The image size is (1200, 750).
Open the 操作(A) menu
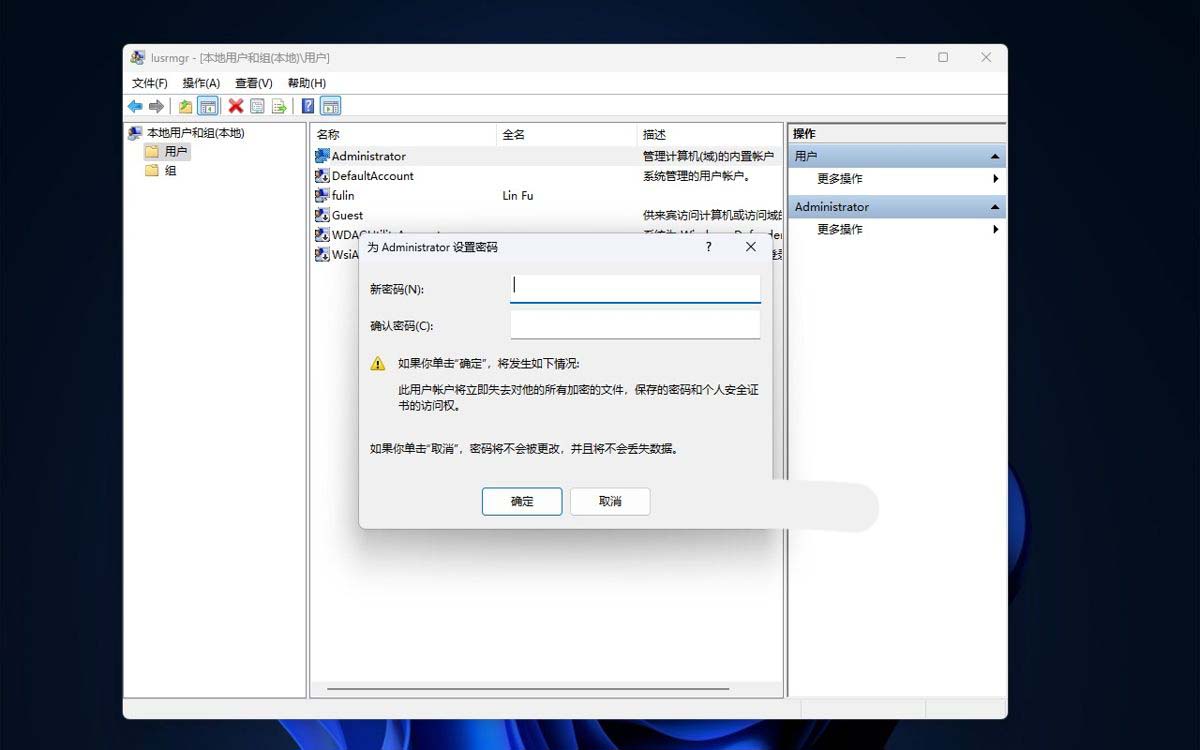point(198,82)
